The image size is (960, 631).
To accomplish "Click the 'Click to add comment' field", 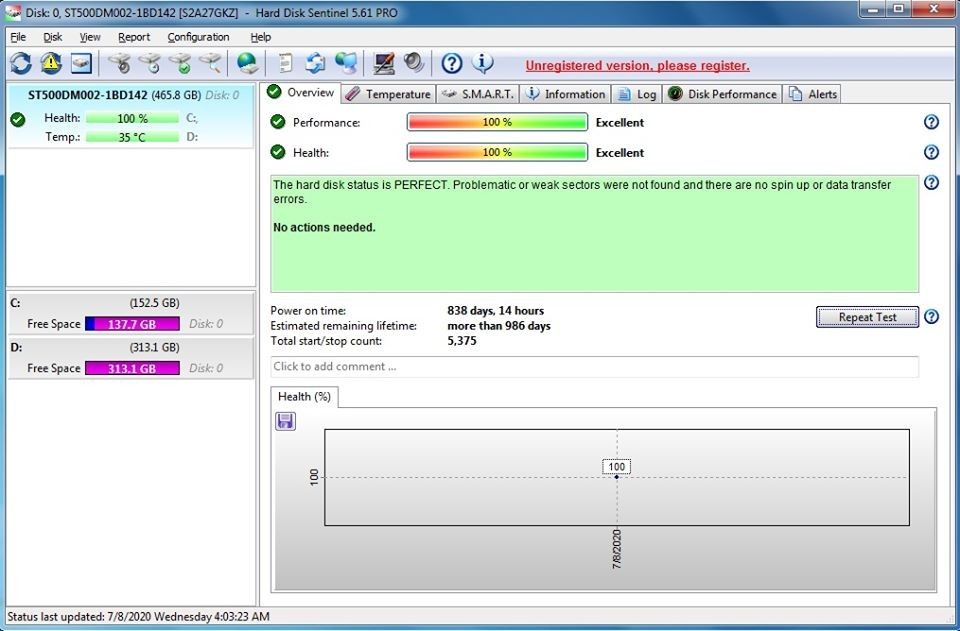I will tap(594, 367).
